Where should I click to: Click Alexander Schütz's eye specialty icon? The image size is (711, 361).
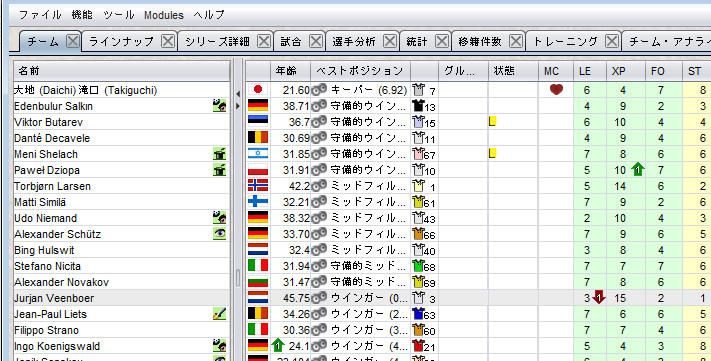click(x=219, y=234)
